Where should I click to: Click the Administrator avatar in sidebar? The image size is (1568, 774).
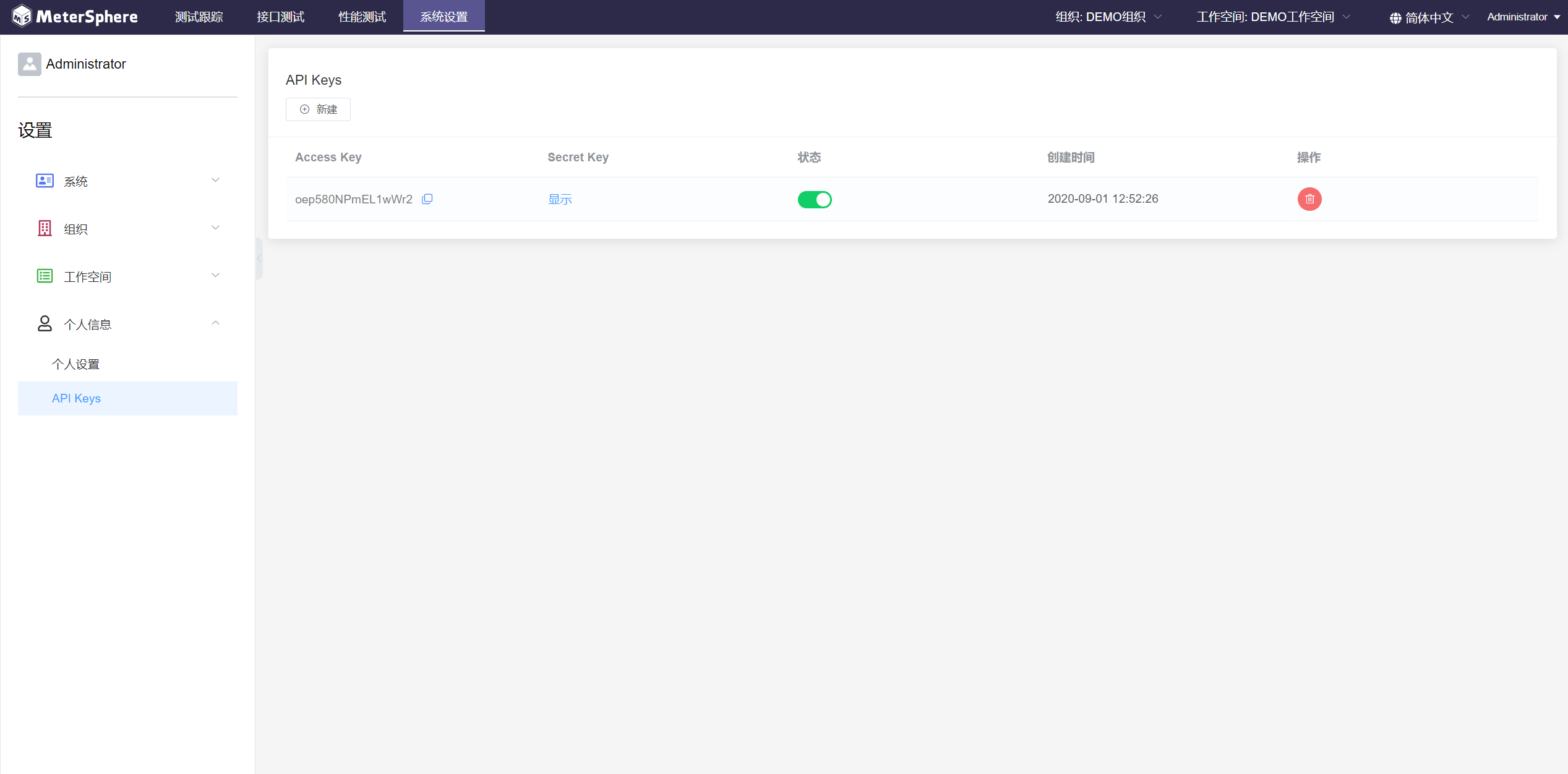tap(30, 64)
